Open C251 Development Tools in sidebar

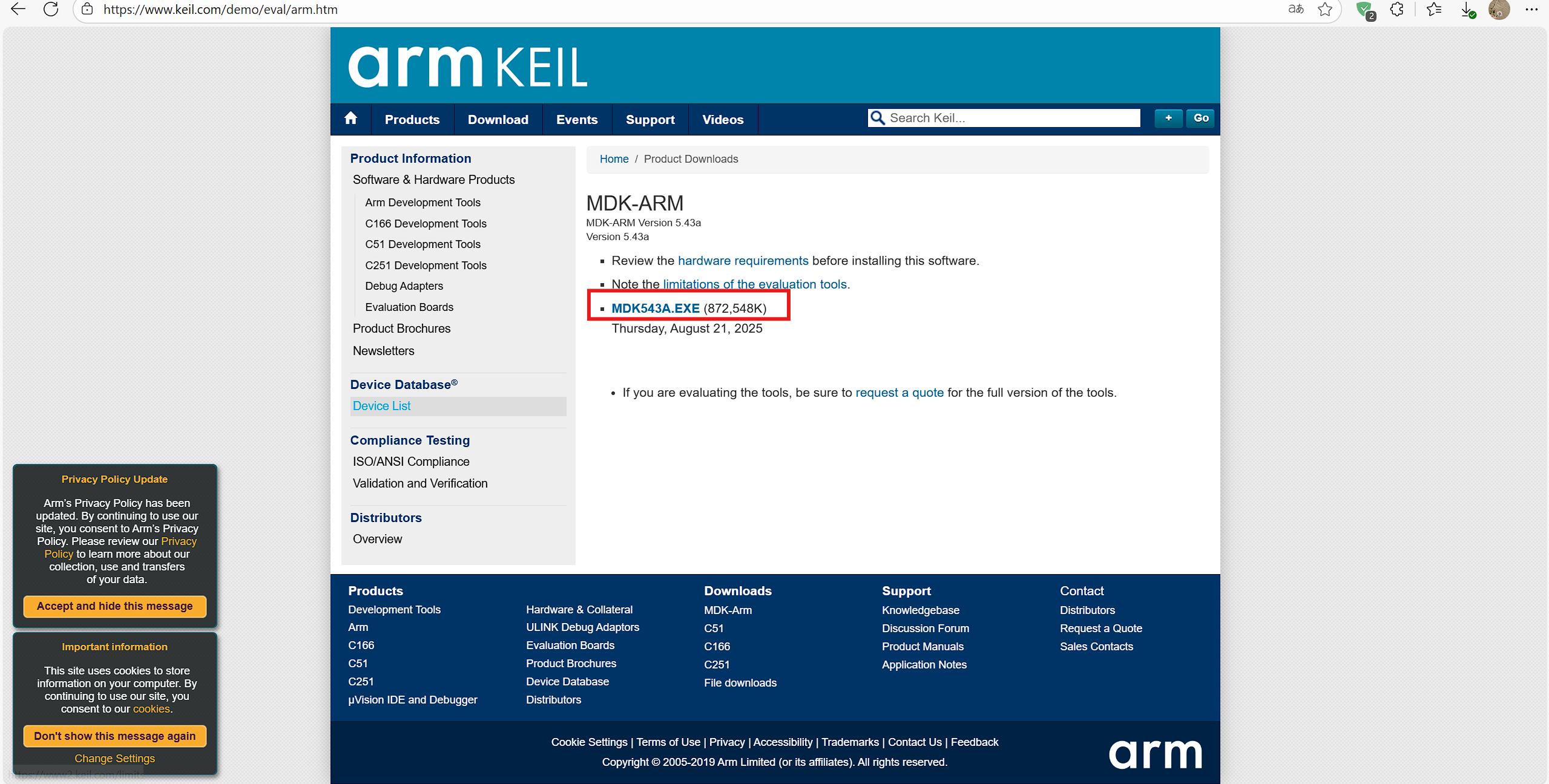point(426,266)
